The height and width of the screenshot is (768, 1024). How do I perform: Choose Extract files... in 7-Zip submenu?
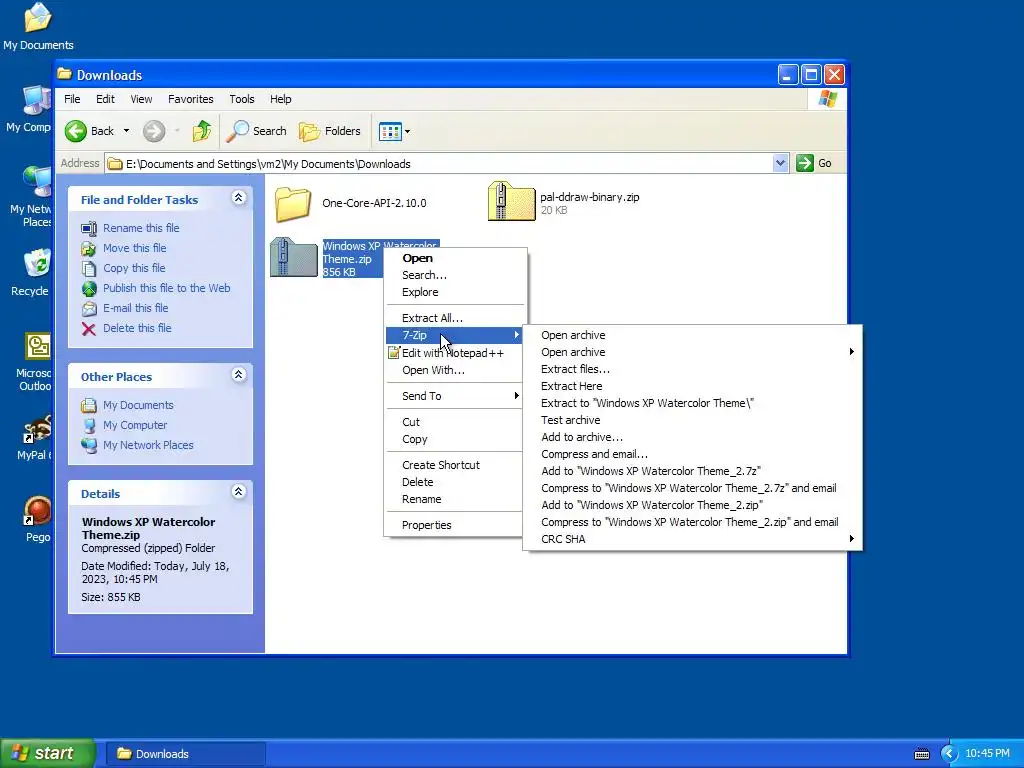(x=692, y=369)
